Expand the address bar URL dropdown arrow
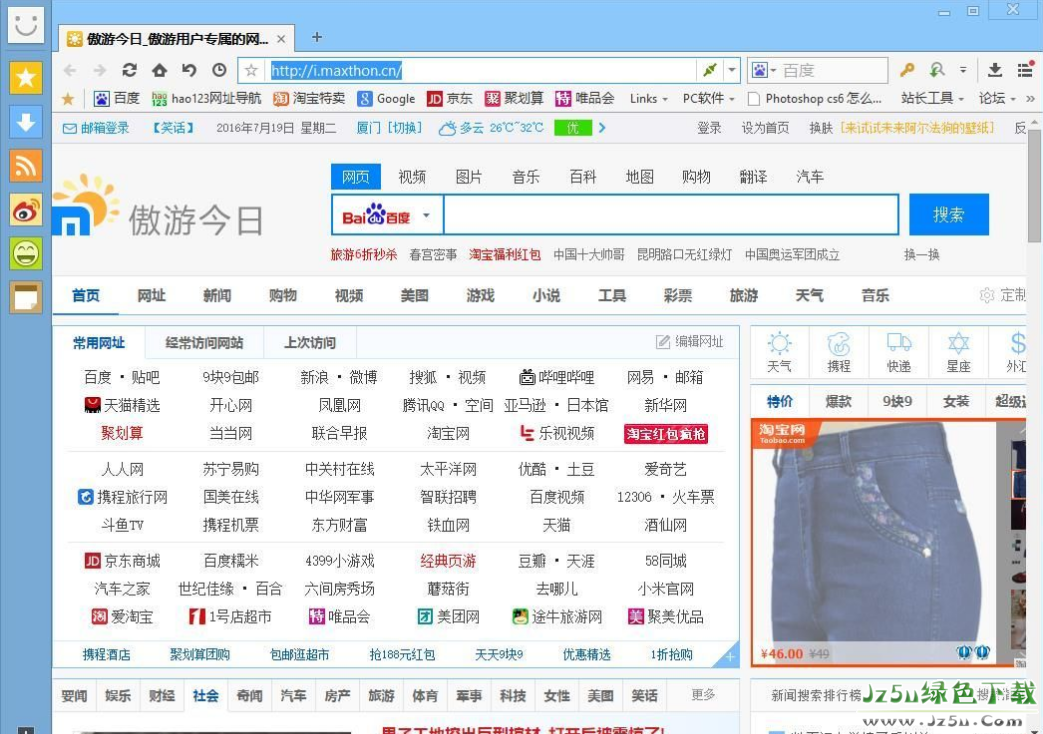The image size is (1043, 734). (x=732, y=70)
